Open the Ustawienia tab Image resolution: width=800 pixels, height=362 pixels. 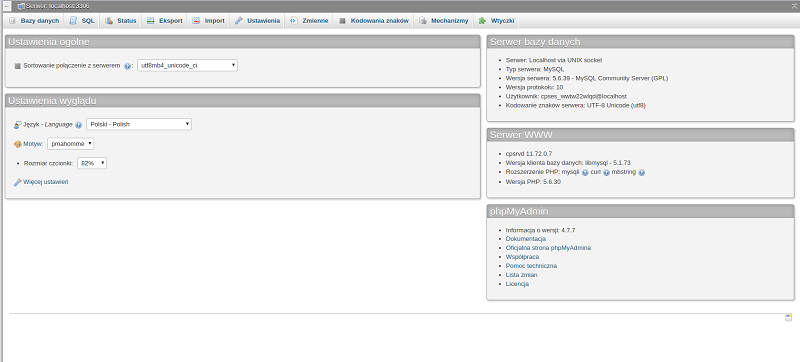[x=258, y=21]
